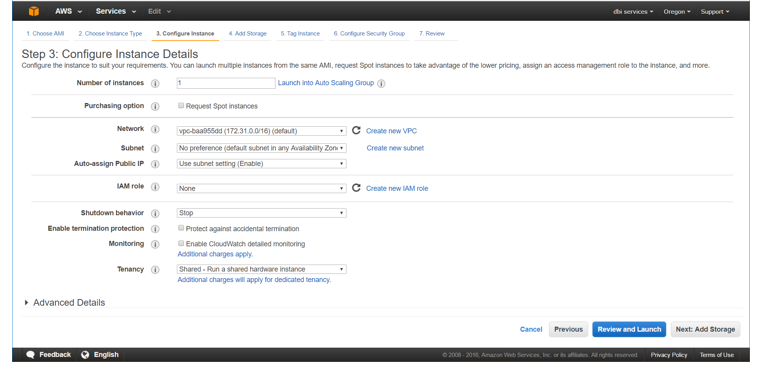770x373 pixels.
Task: Open info icon for Enable termination protection
Action: 155,229
